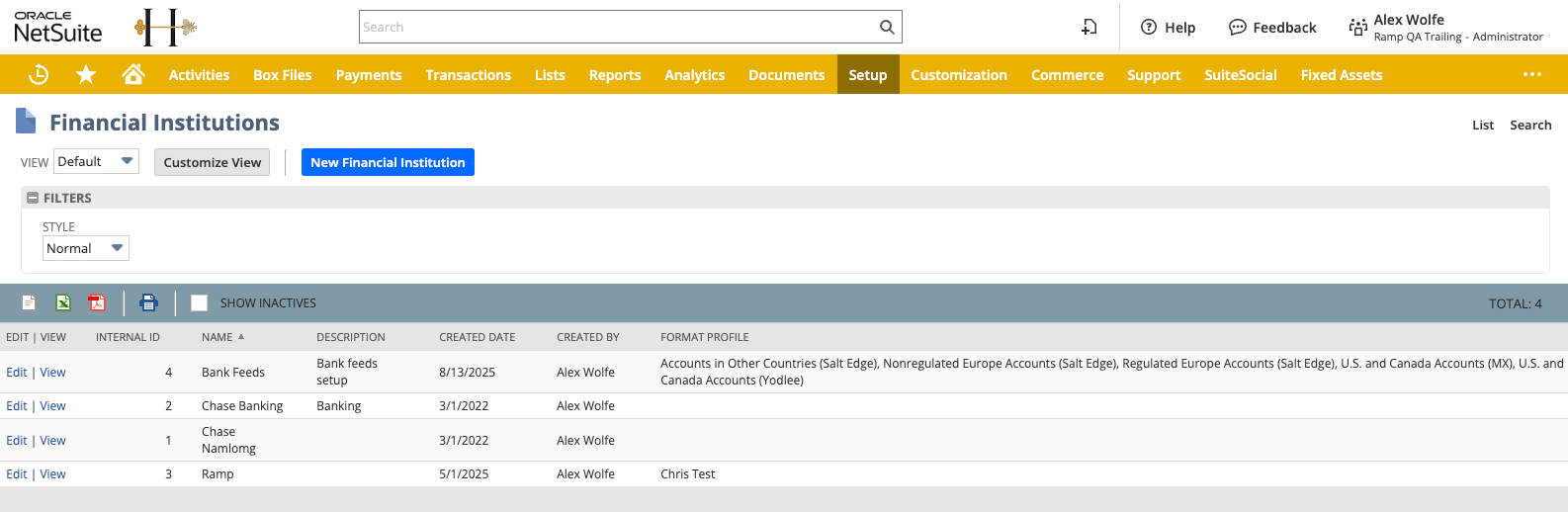Open the Activities menu
The height and width of the screenshot is (512, 1568).
pyautogui.click(x=199, y=74)
